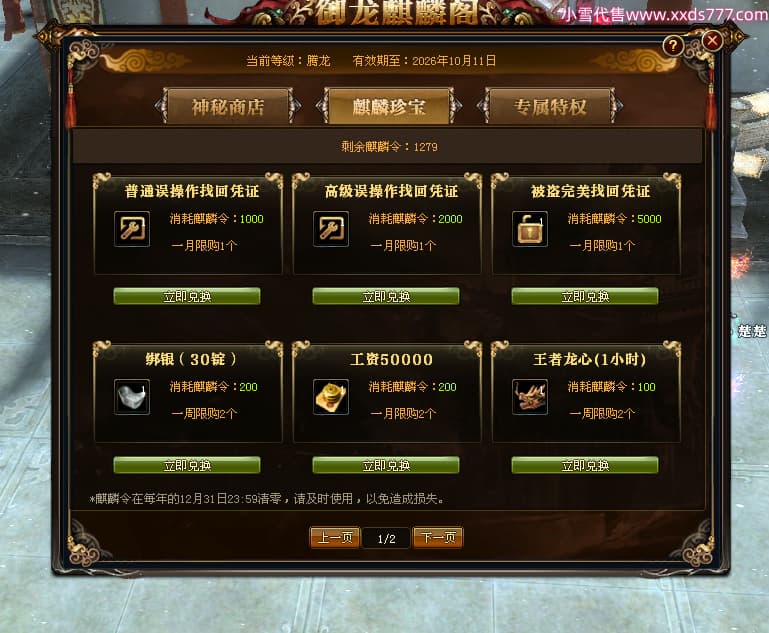Click 立即兑换 under 高级误操作找回凭证
The image size is (769, 633).
(x=386, y=297)
